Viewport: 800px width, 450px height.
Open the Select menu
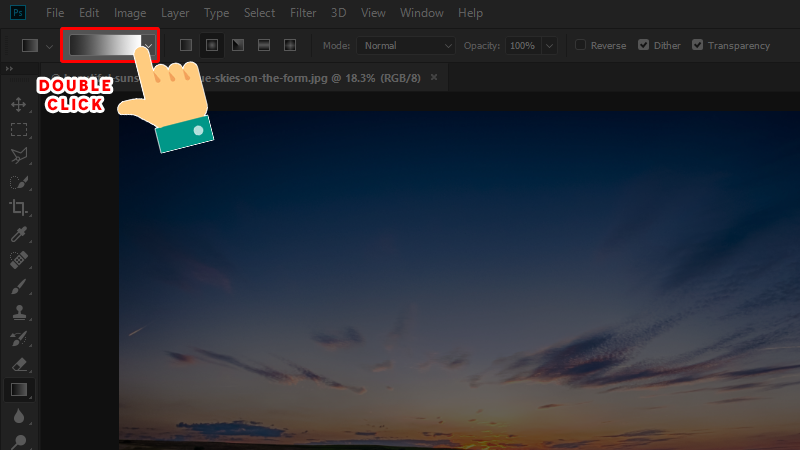[259, 13]
